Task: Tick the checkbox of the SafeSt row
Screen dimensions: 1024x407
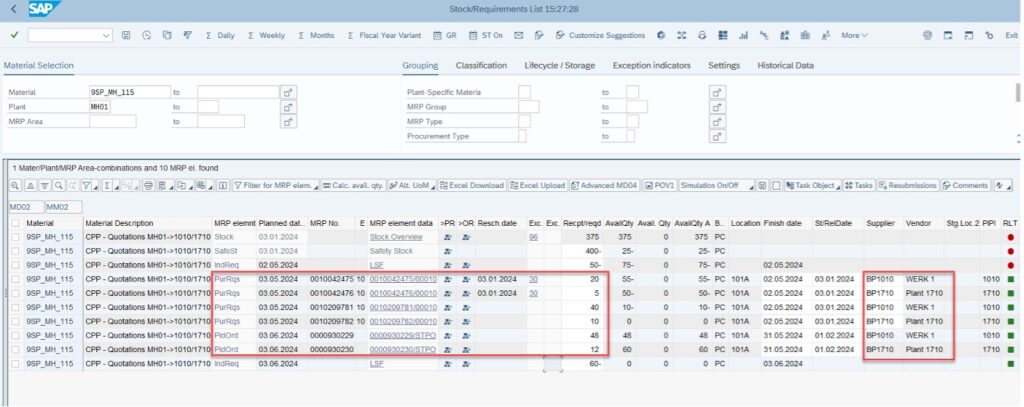Action: point(15,251)
